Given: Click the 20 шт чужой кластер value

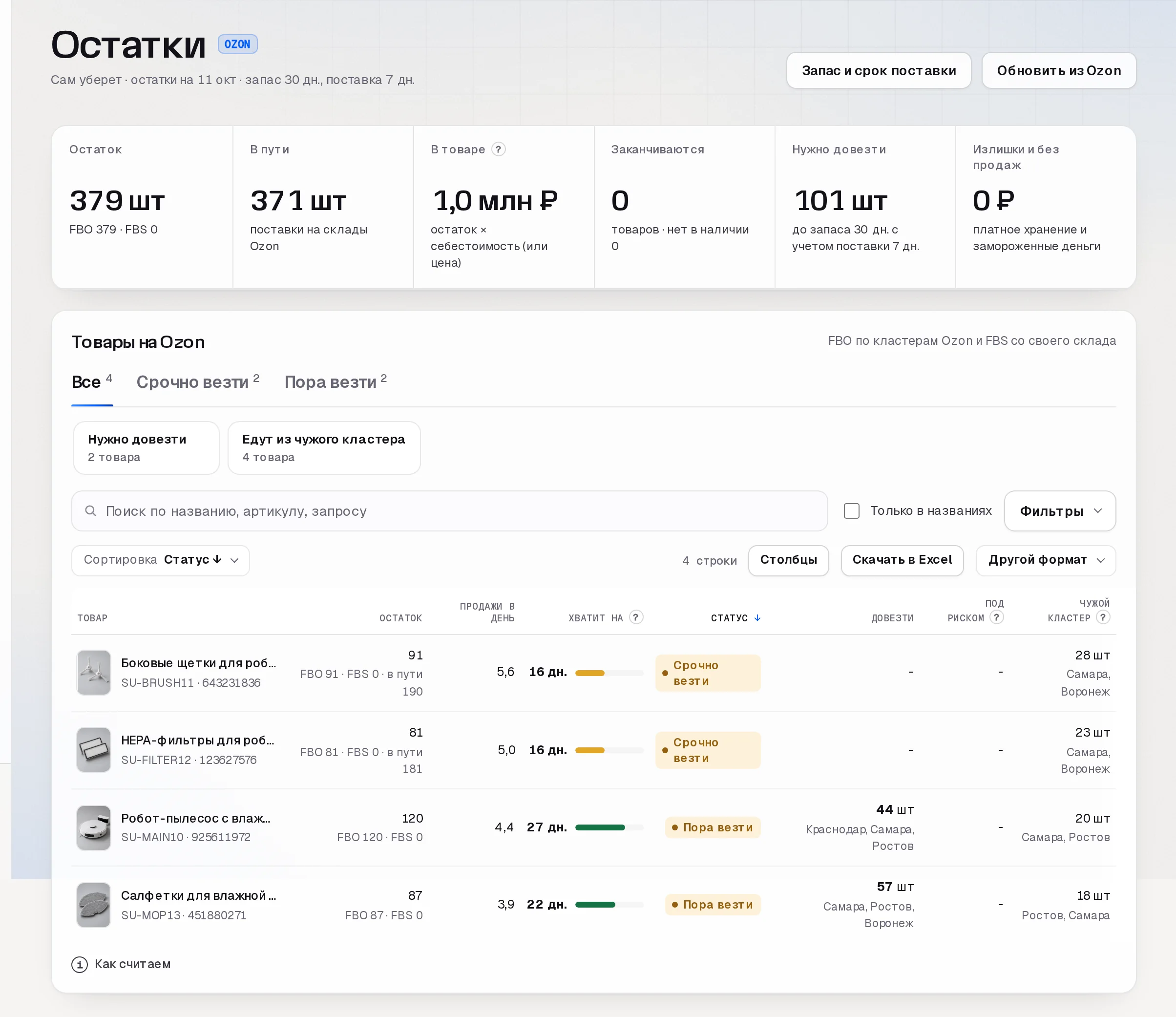Looking at the screenshot, I should (1092, 818).
